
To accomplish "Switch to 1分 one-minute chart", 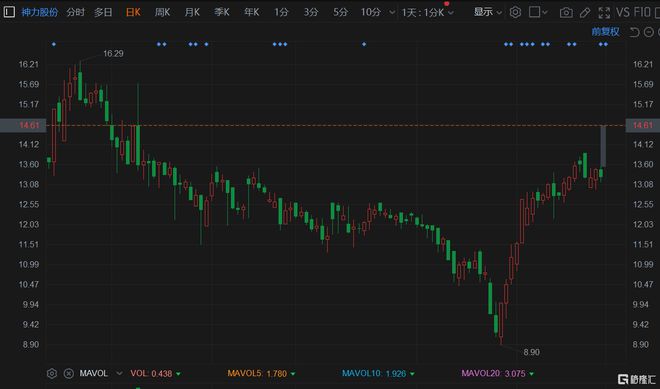I will pyautogui.click(x=282, y=12).
